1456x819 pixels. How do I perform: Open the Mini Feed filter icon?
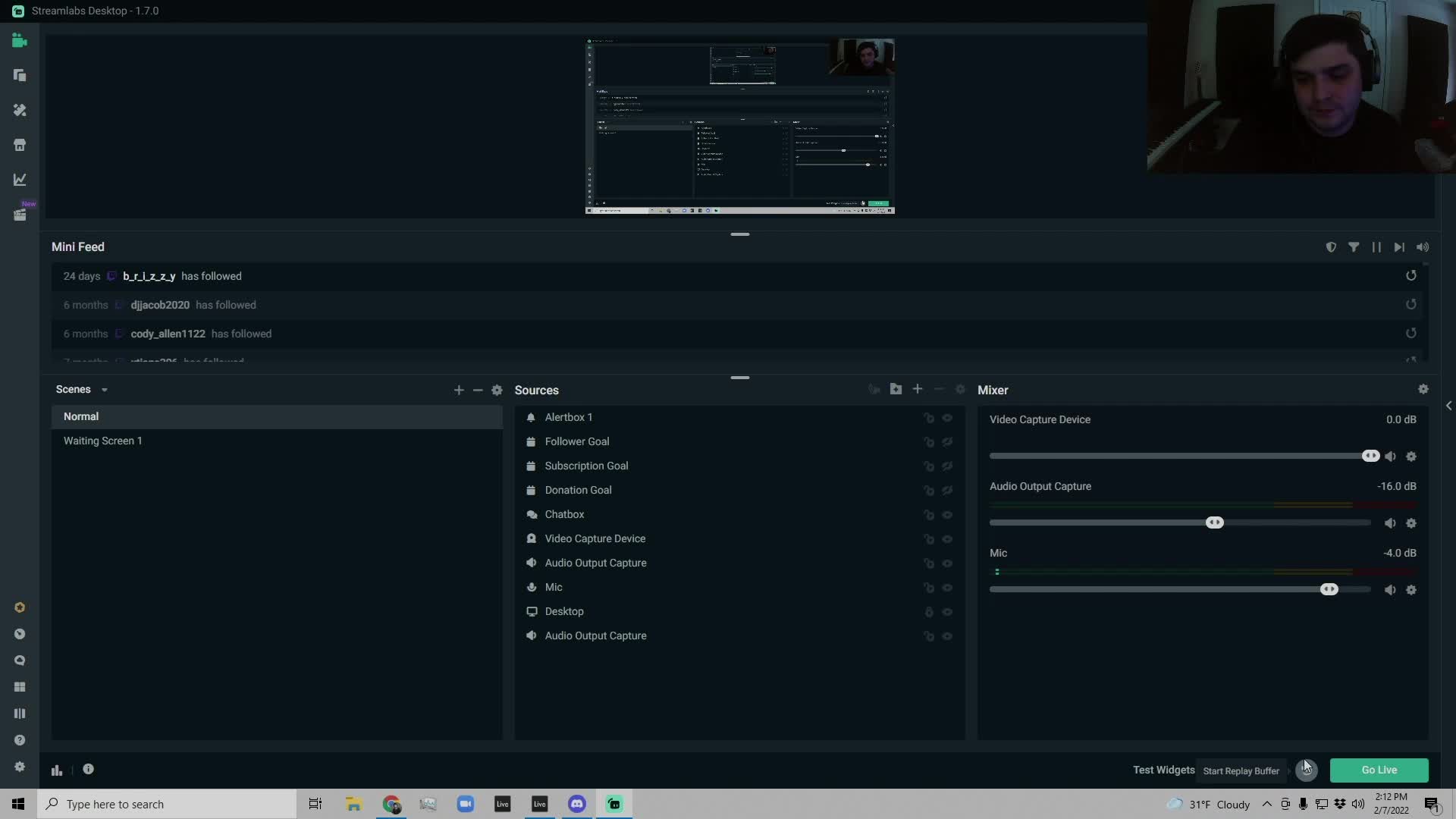(x=1354, y=247)
